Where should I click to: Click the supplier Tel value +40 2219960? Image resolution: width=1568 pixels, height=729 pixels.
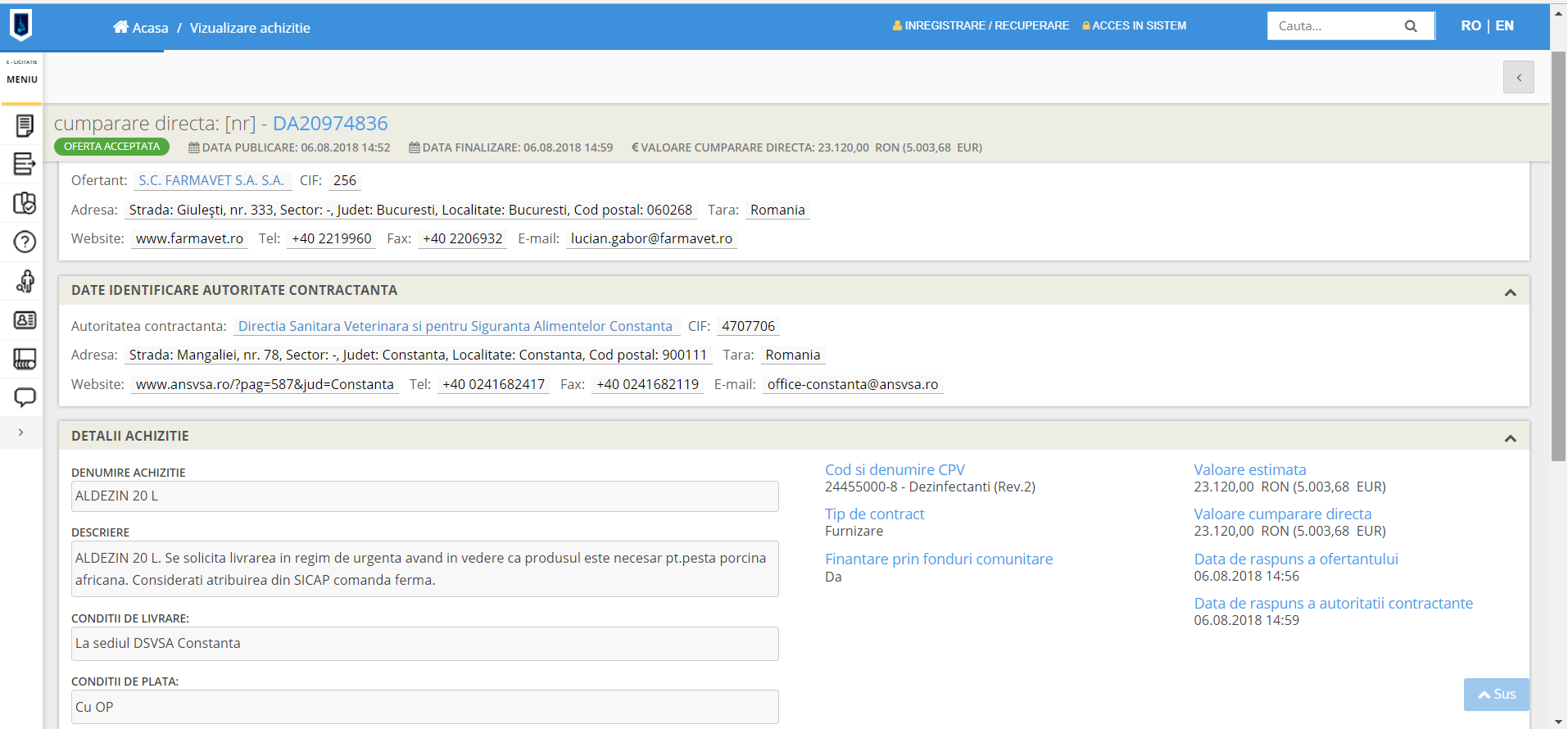(x=332, y=239)
